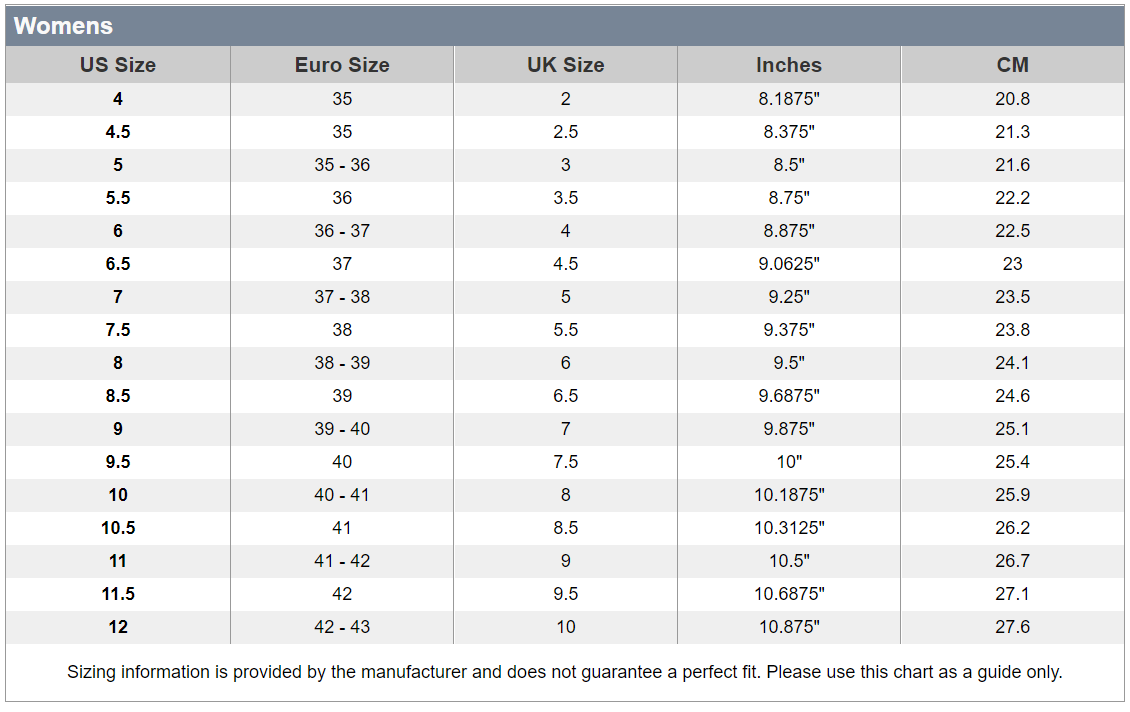Click the 10.1875" inches cell
Screen dimensions: 1130x712
tap(789, 495)
